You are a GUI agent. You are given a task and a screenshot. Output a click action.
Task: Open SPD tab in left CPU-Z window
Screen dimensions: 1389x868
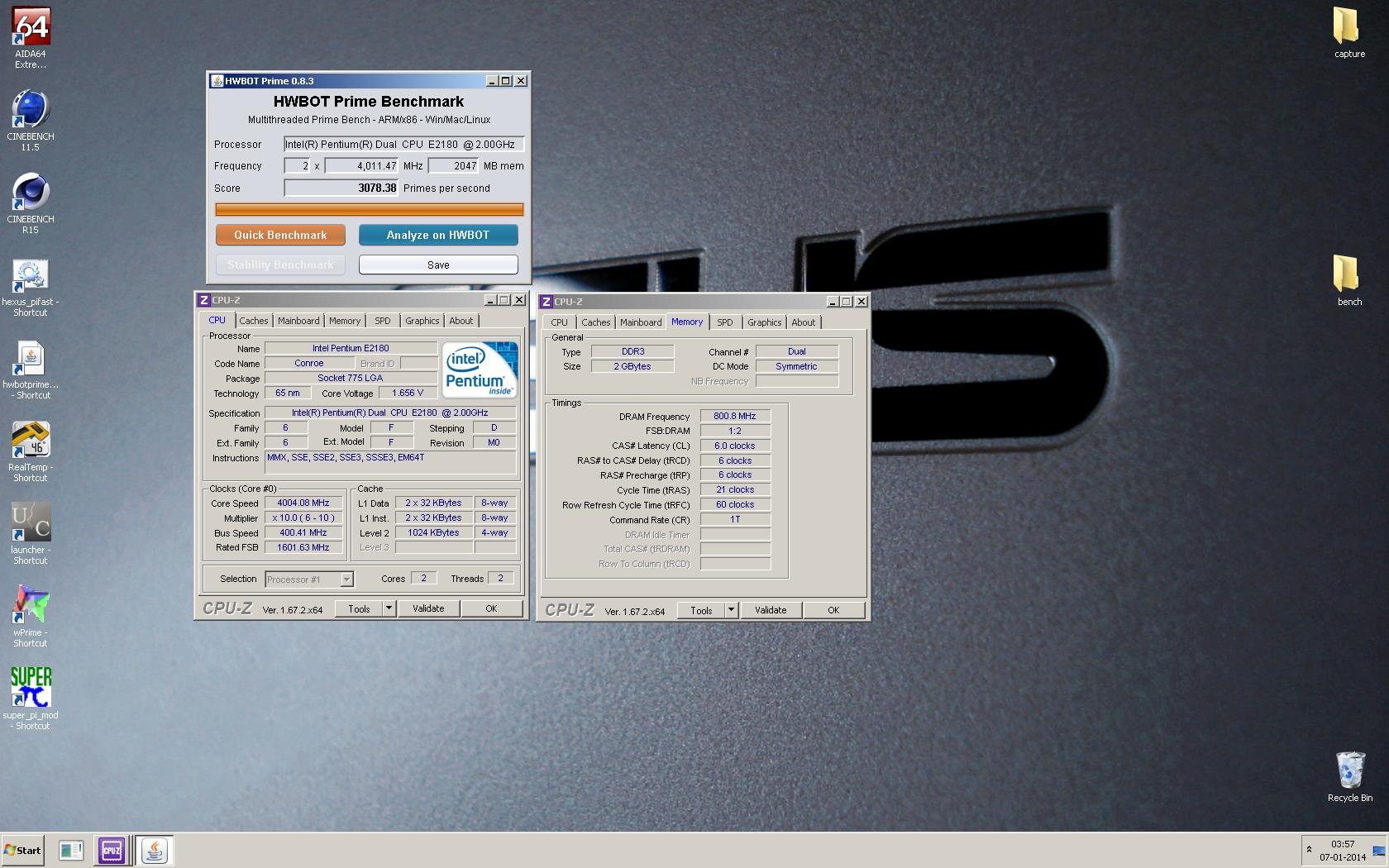tap(383, 321)
